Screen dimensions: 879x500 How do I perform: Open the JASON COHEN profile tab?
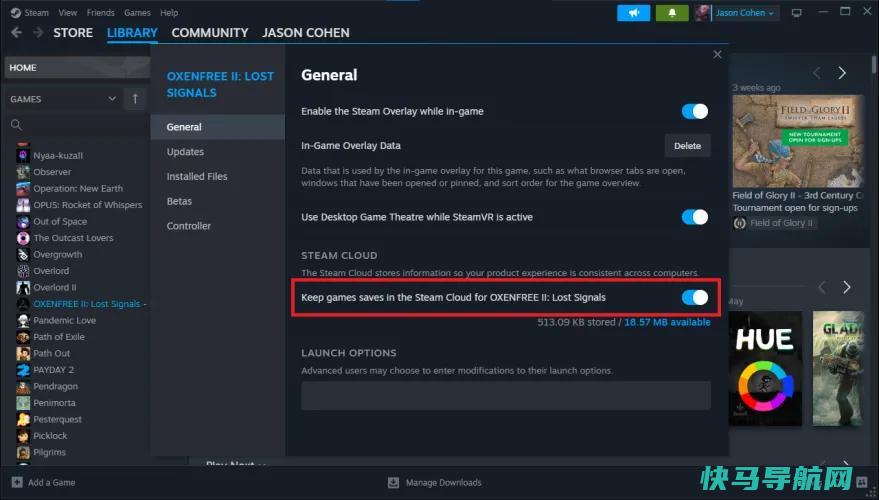click(x=306, y=33)
